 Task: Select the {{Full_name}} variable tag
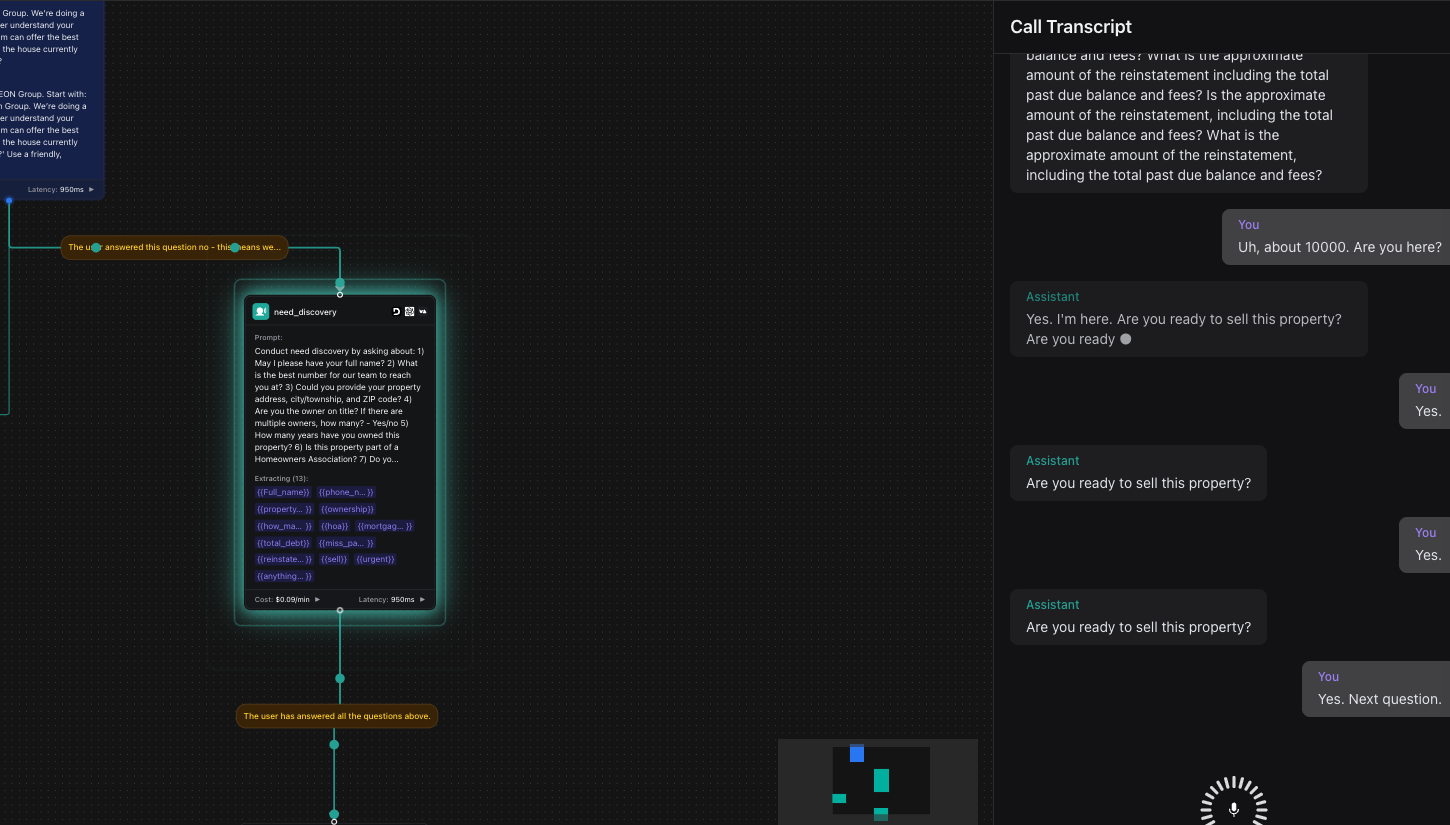[283, 492]
